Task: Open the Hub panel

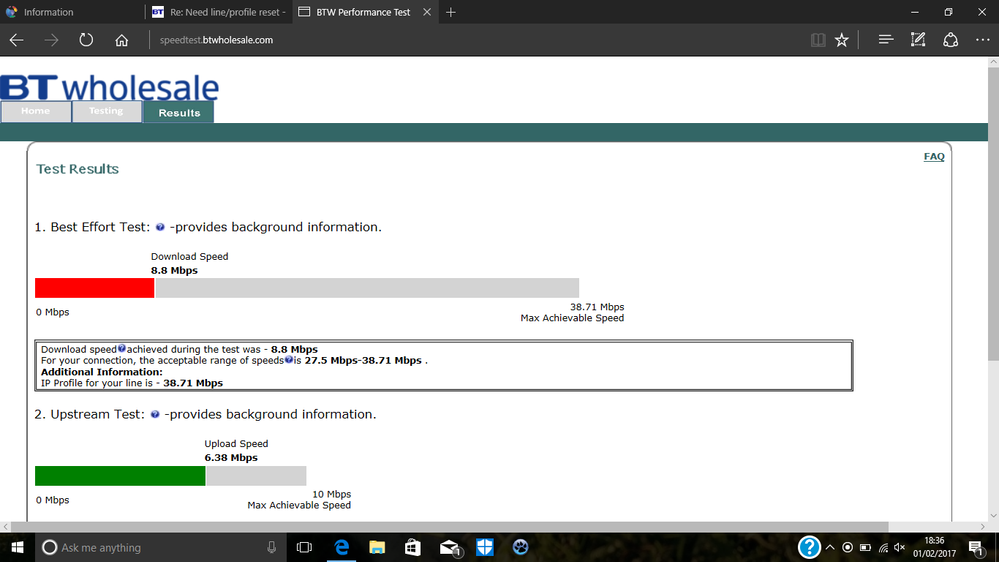Action: pos(886,40)
